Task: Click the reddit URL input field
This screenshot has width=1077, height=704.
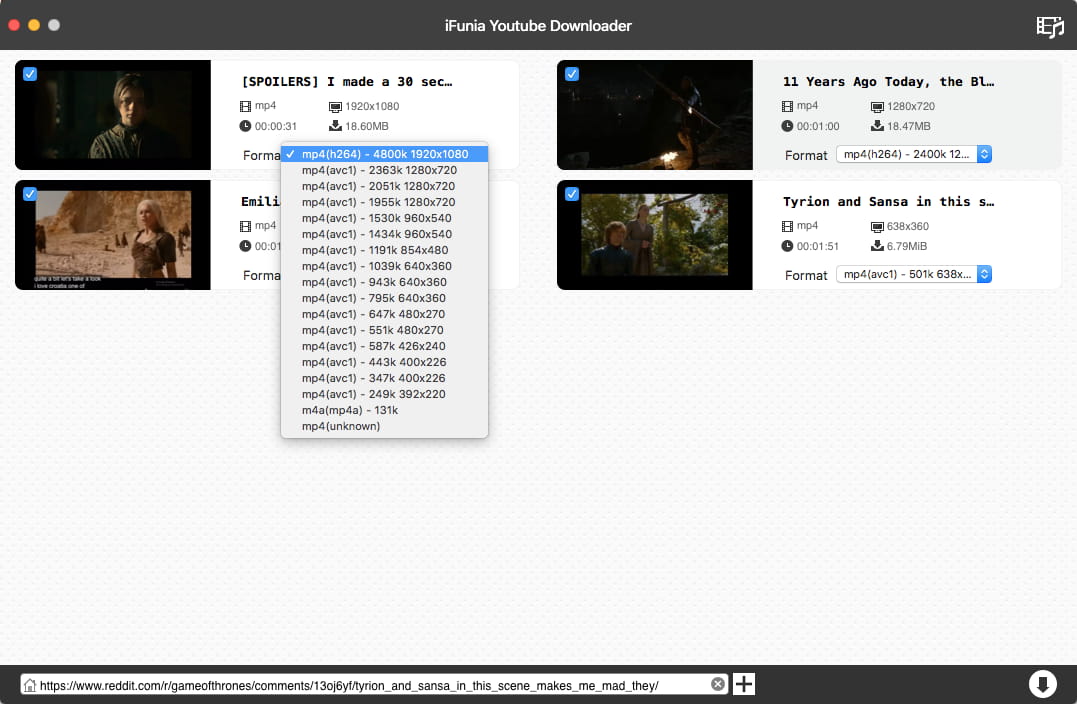Action: coord(370,685)
